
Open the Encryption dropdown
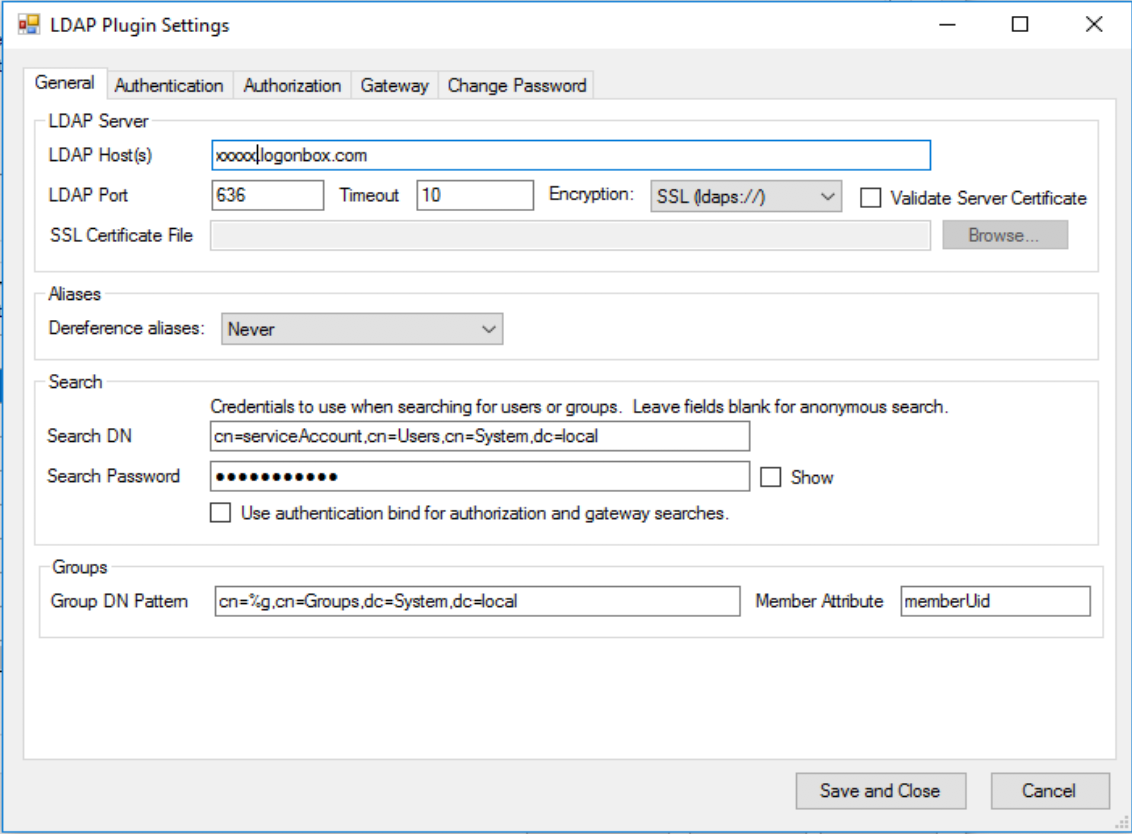click(x=746, y=196)
